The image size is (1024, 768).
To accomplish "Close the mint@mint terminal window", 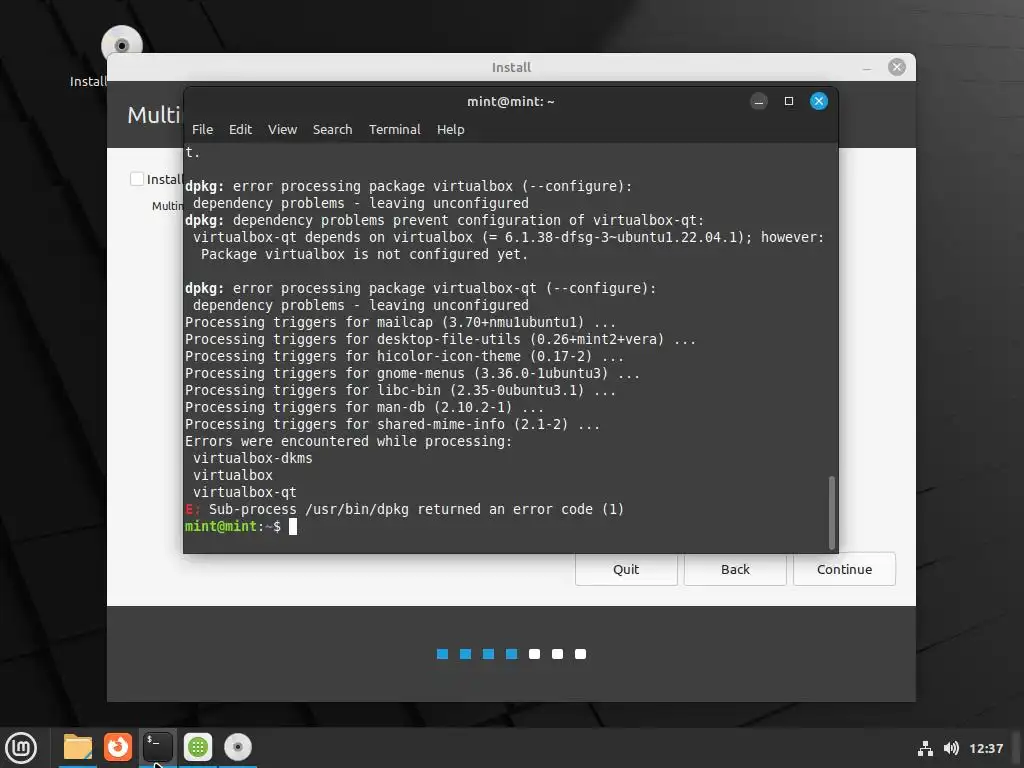I will pyautogui.click(x=819, y=101).
